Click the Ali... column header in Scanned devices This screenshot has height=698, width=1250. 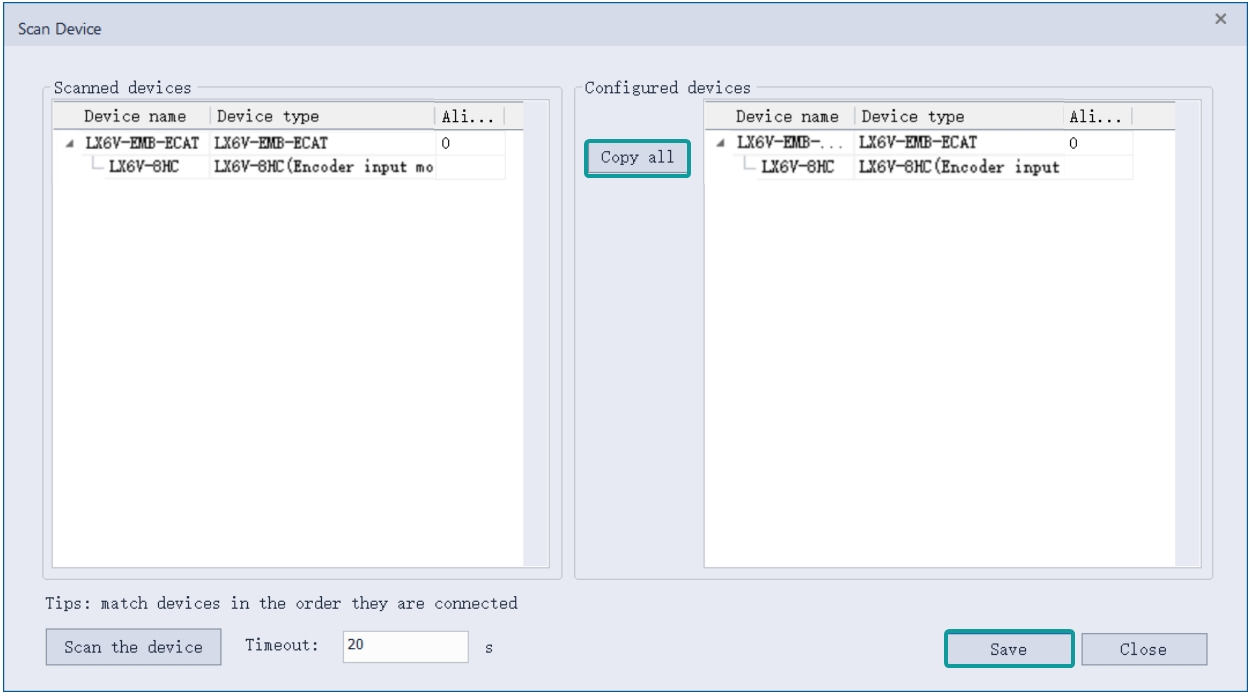point(468,116)
